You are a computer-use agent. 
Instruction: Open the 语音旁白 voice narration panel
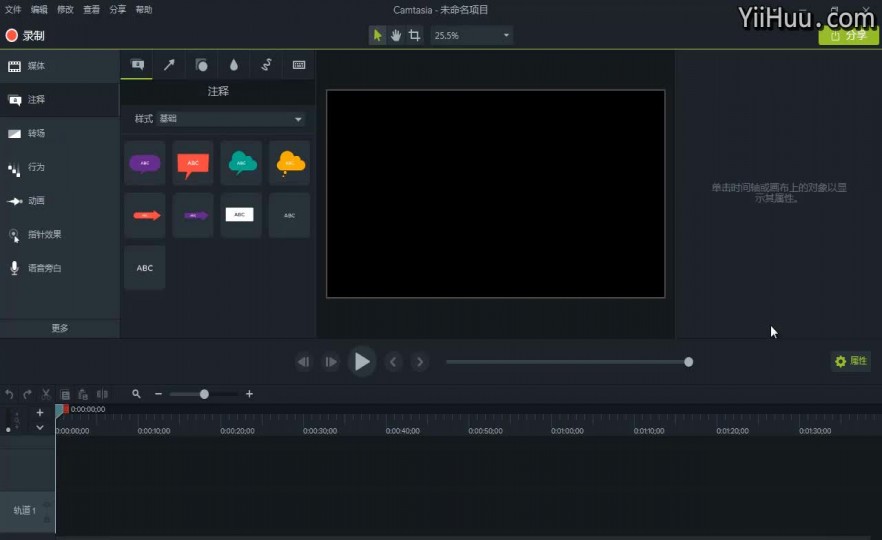(x=60, y=268)
